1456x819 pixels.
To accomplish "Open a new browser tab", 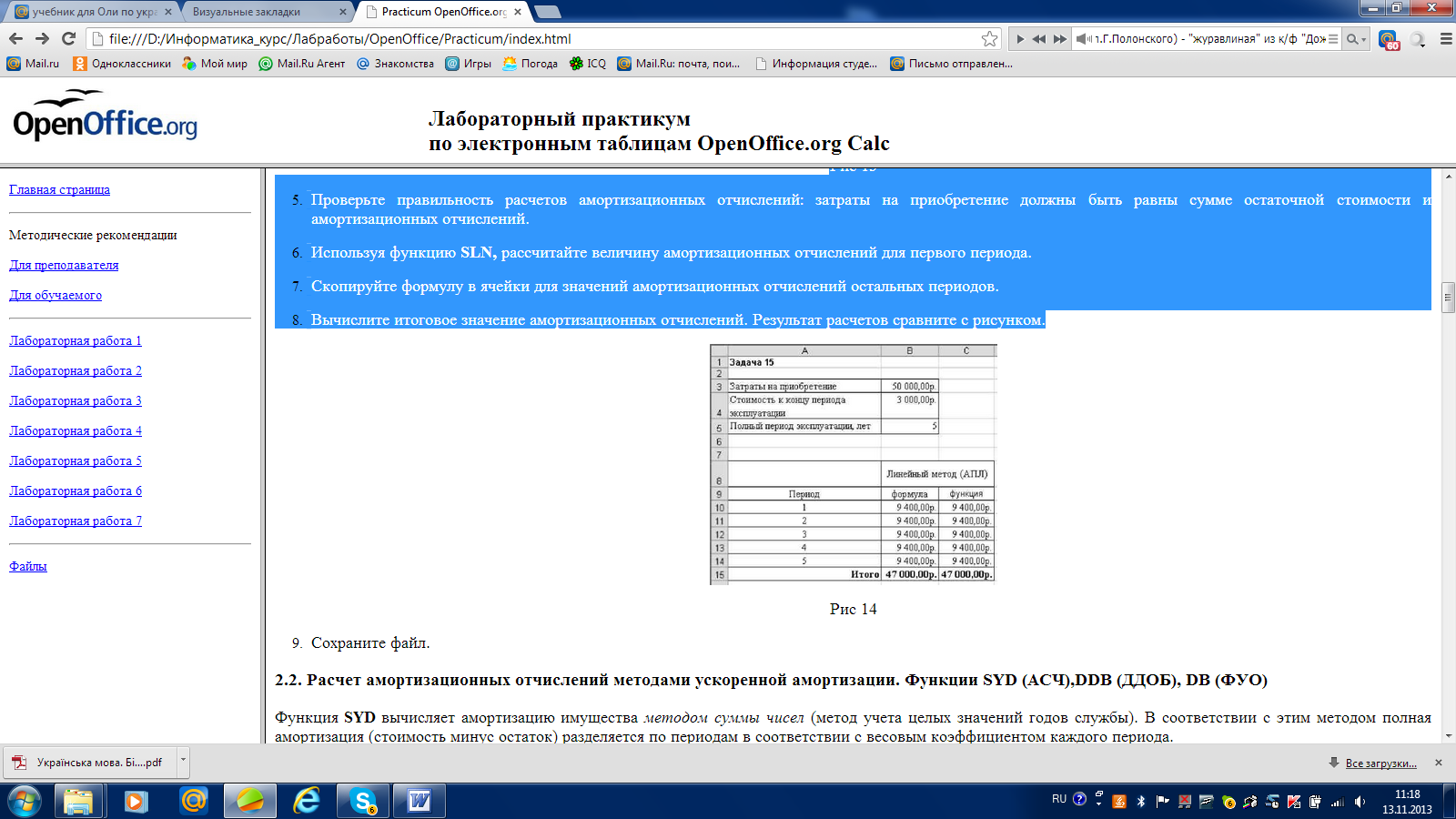I will pyautogui.click(x=548, y=12).
